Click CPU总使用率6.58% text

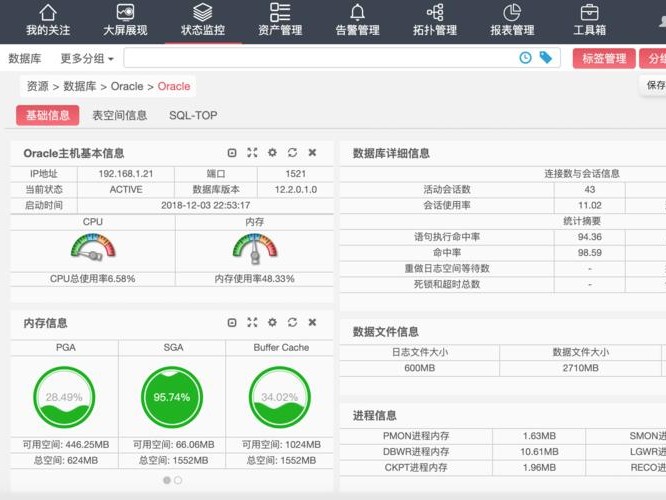[93, 279]
